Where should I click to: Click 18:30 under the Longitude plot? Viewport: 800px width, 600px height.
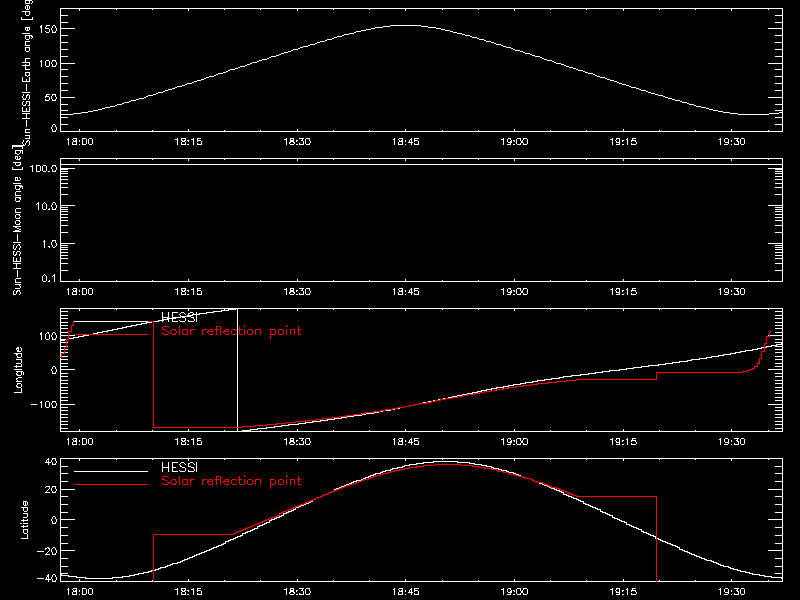[x=297, y=441]
